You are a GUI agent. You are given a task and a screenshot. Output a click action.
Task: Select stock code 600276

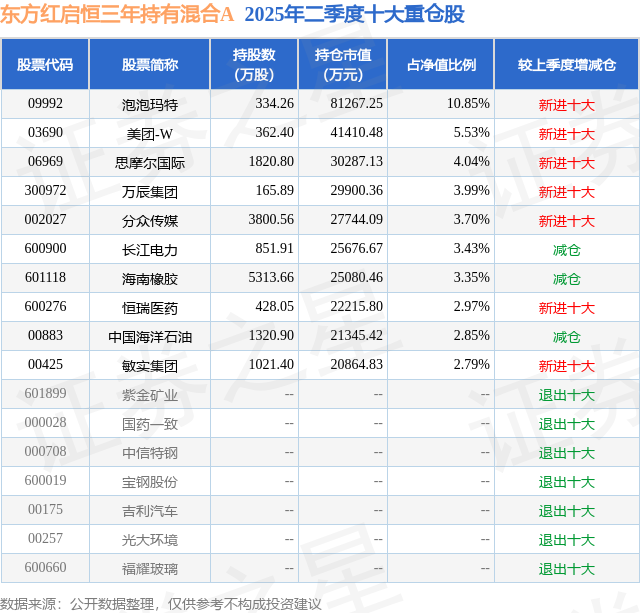(45, 306)
